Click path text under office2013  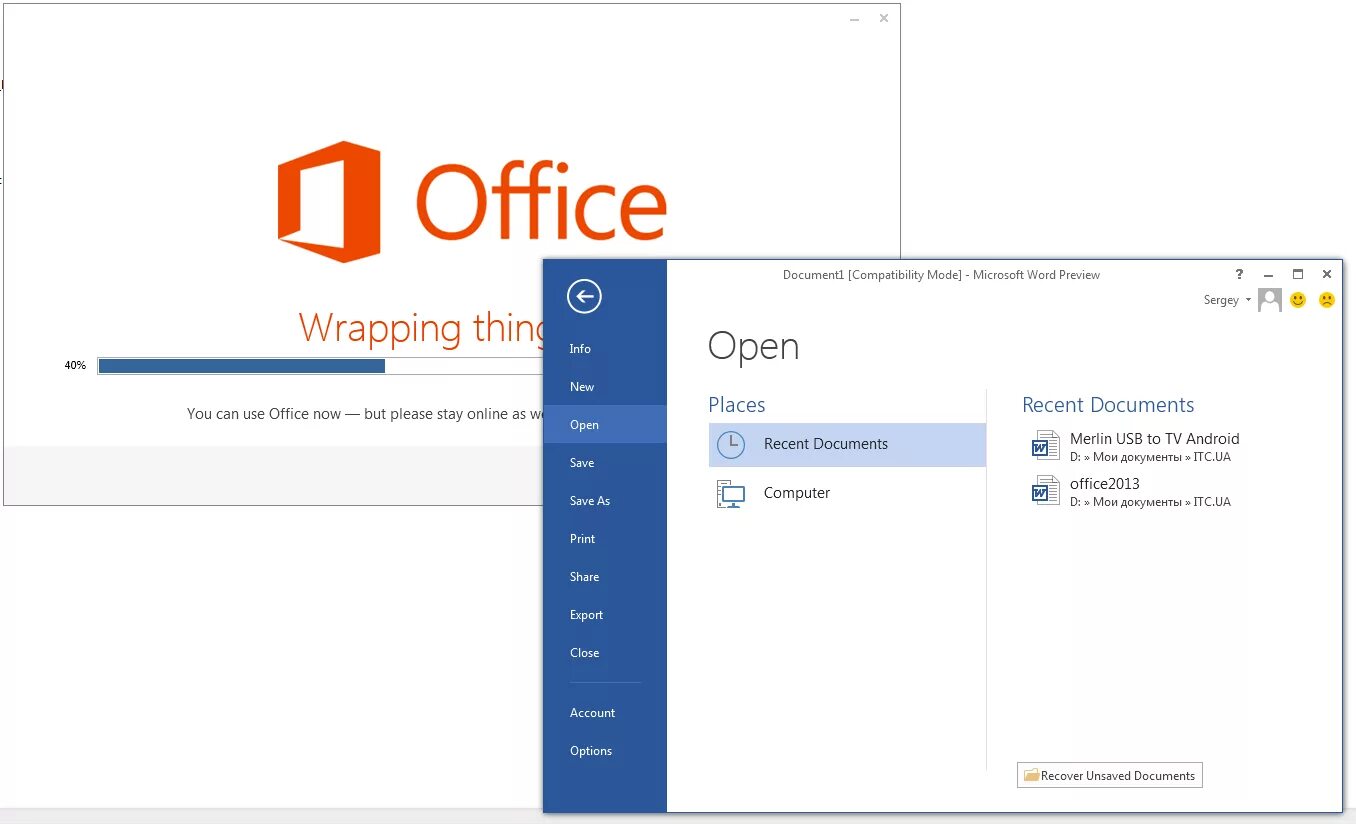(1150, 502)
